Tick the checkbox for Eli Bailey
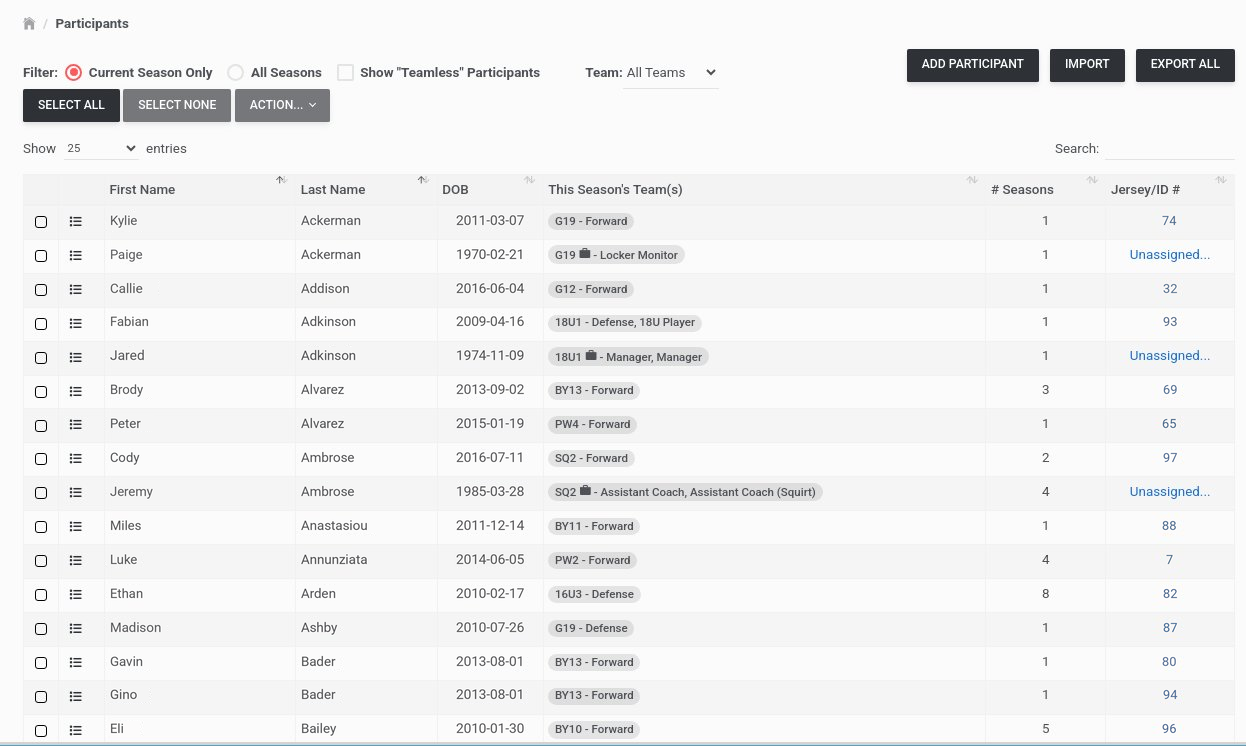This screenshot has height=746, width=1246. coord(41,730)
